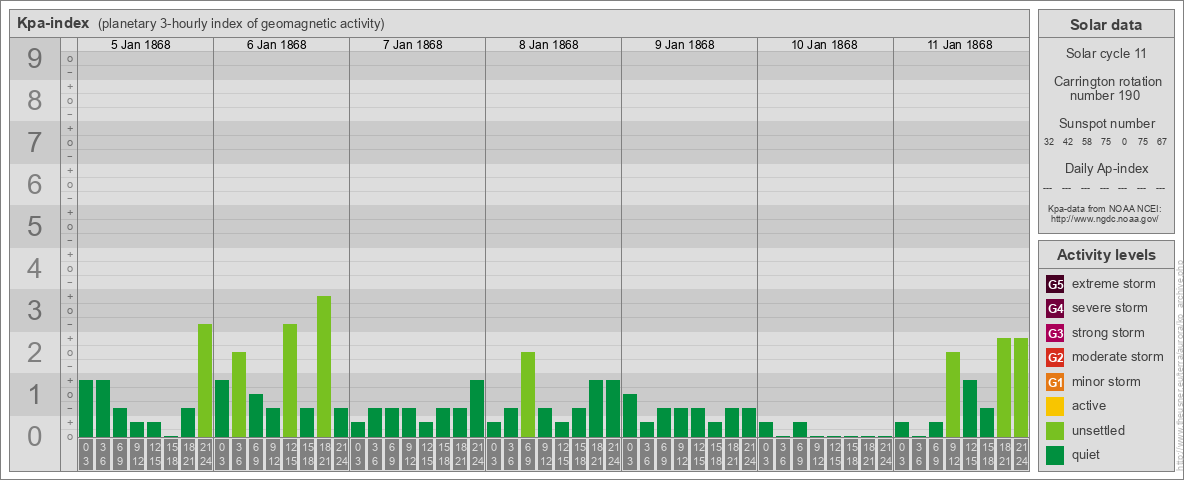The image size is (1184, 480).
Task: Click the 6 Jan 12-15h light green bar
Action: point(290,380)
